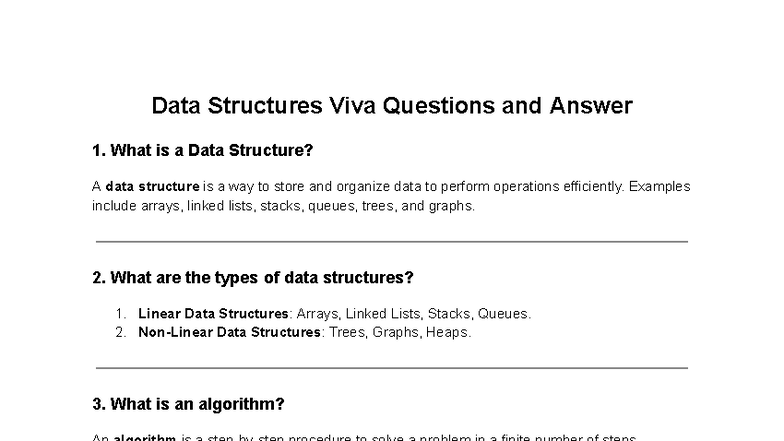Image resolution: width=784 pixels, height=441 pixels.
Task: Click the document title "Data Structures Viva Questions and Answer"
Action: click(x=391, y=106)
